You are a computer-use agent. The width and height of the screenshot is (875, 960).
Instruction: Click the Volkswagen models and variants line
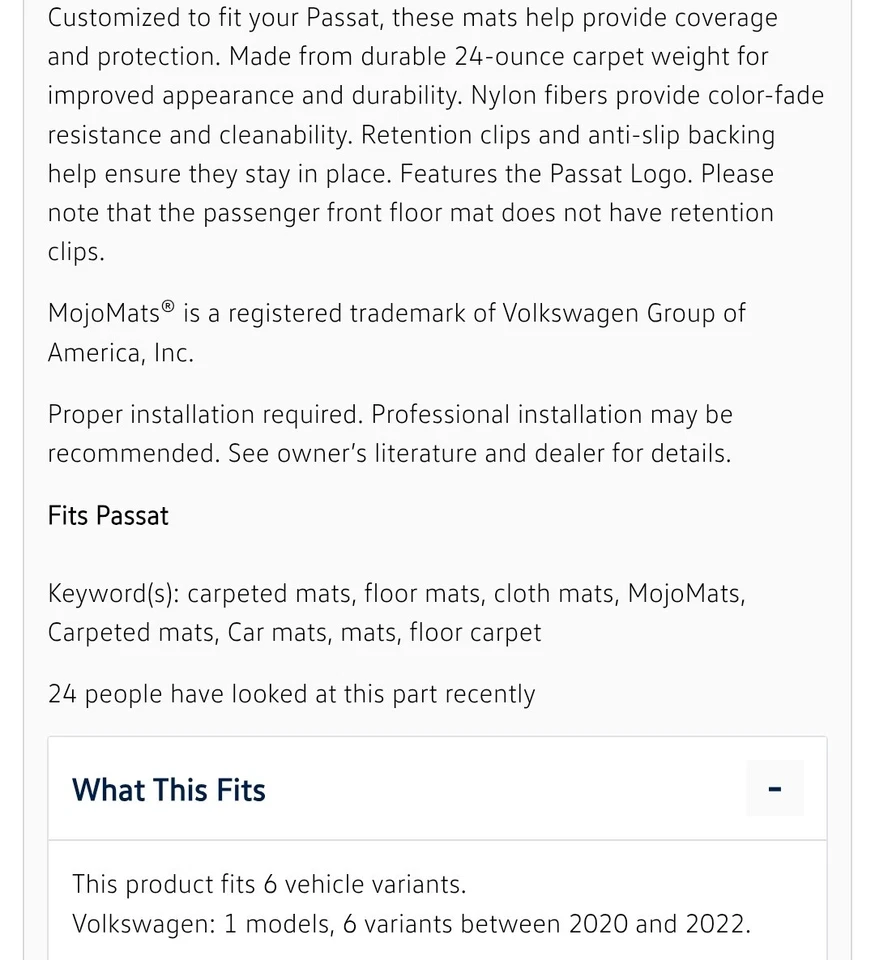pos(411,923)
